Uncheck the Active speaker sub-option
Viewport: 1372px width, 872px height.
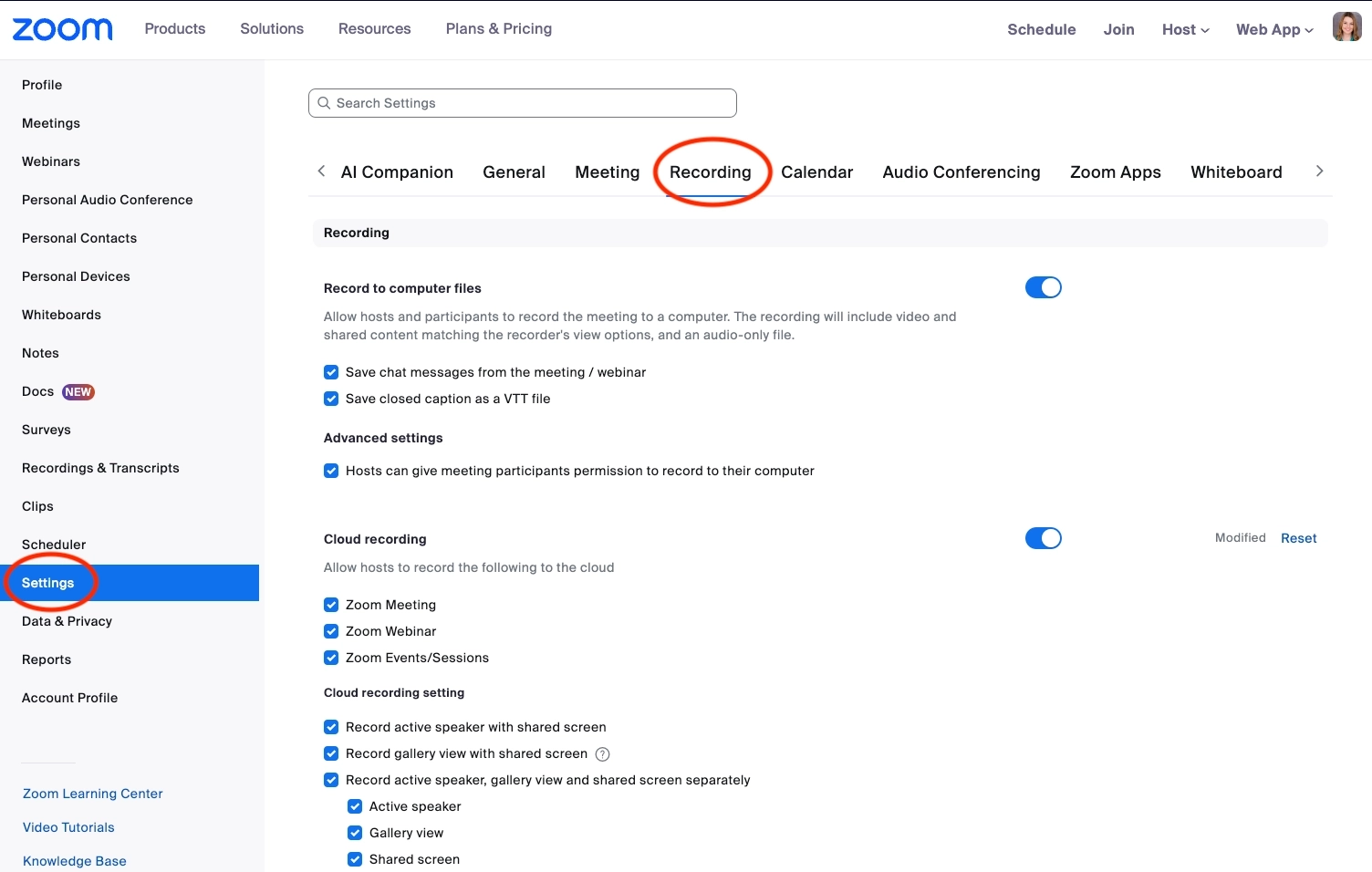pos(355,806)
